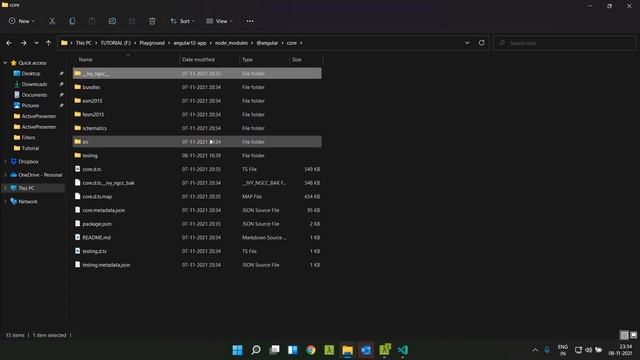Viewport: 640px width, 360px height.
Task: Open Outlook from taskbar
Action: pos(366,350)
